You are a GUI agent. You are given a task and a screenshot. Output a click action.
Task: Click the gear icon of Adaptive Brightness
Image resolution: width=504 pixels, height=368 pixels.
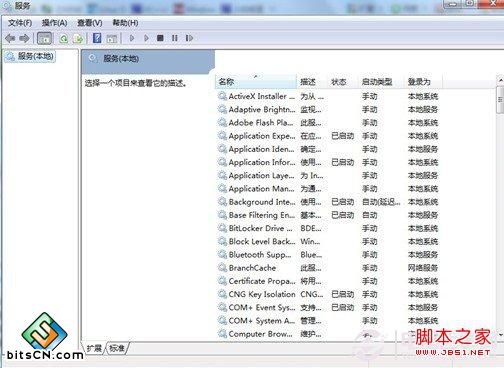[222, 109]
